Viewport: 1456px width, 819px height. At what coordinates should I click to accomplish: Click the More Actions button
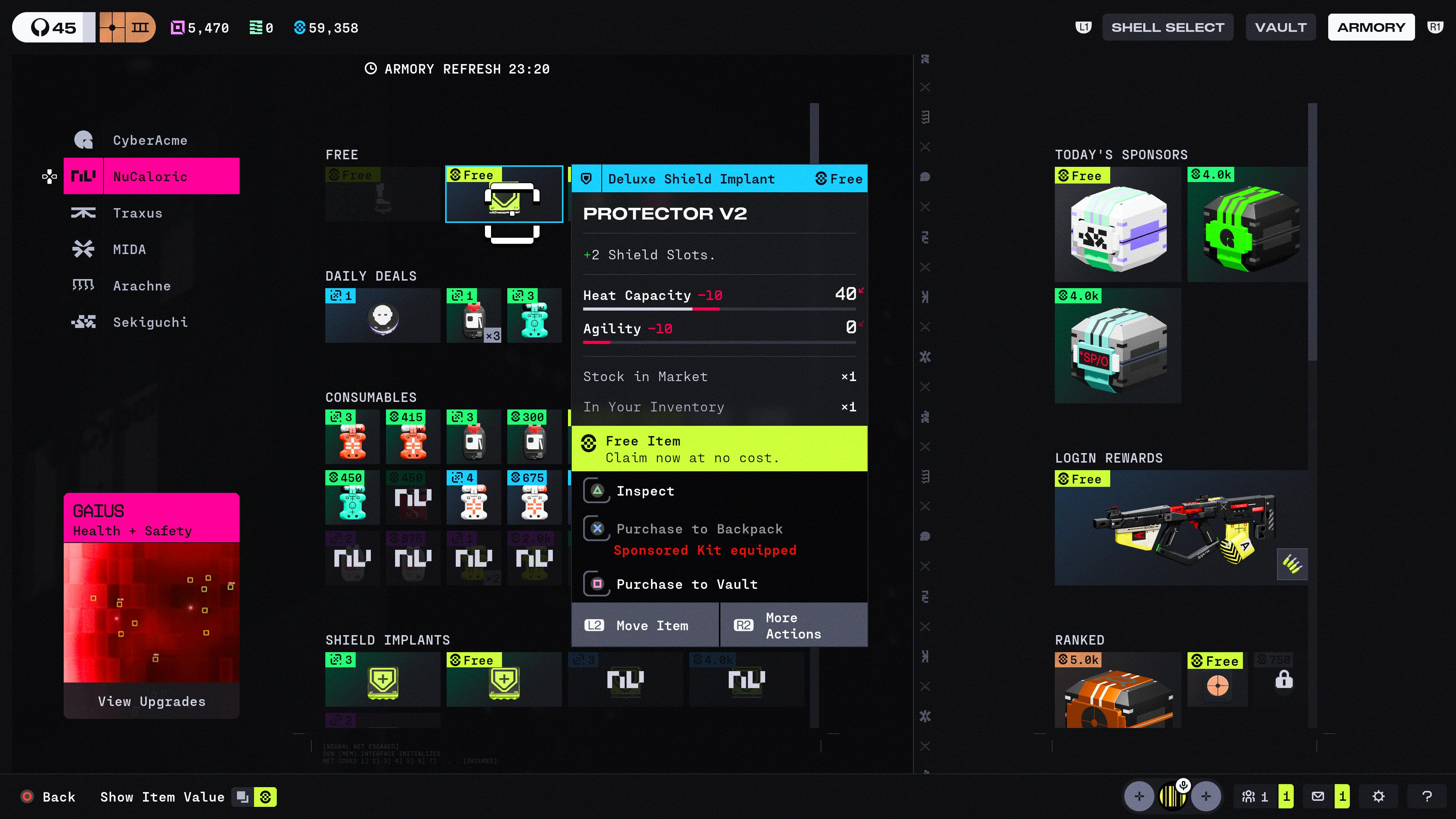[794, 624]
